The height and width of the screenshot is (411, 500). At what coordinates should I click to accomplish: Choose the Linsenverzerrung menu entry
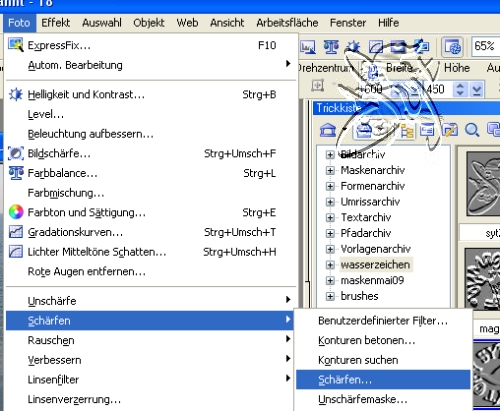click(150, 399)
